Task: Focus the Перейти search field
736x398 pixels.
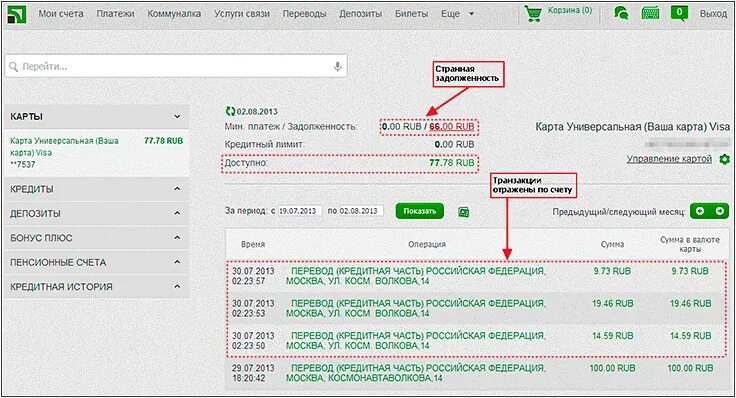Action: tap(176, 67)
